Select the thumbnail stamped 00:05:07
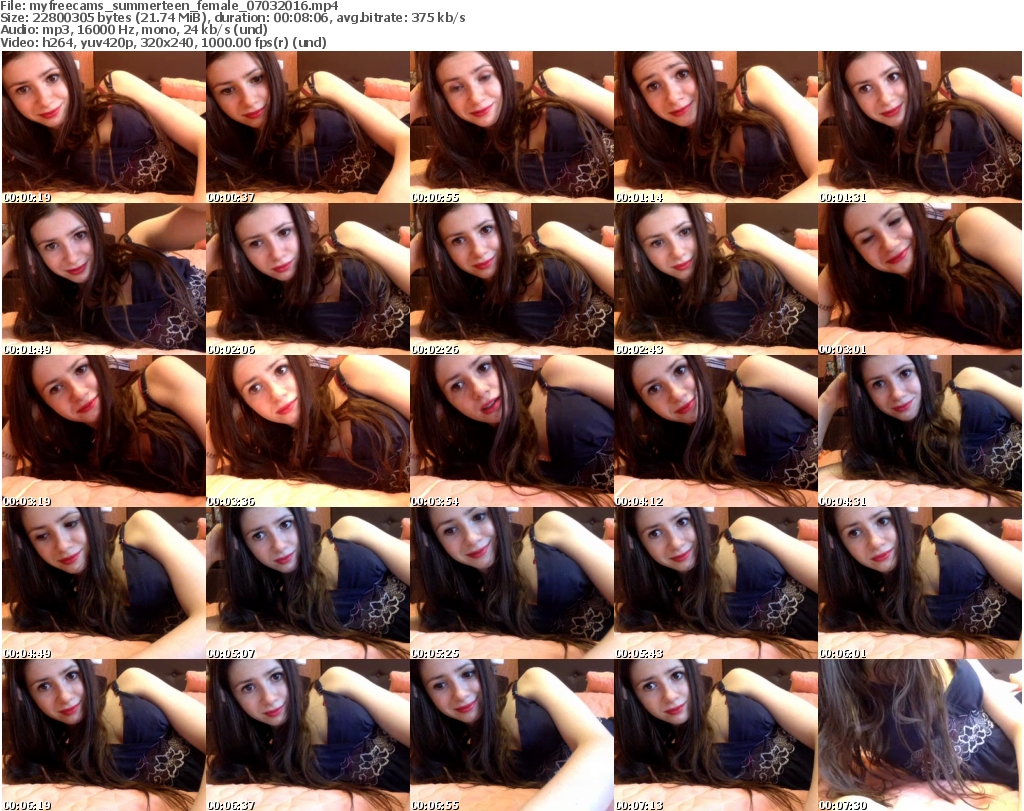Viewport: 1024px width, 811px height. coord(308,584)
